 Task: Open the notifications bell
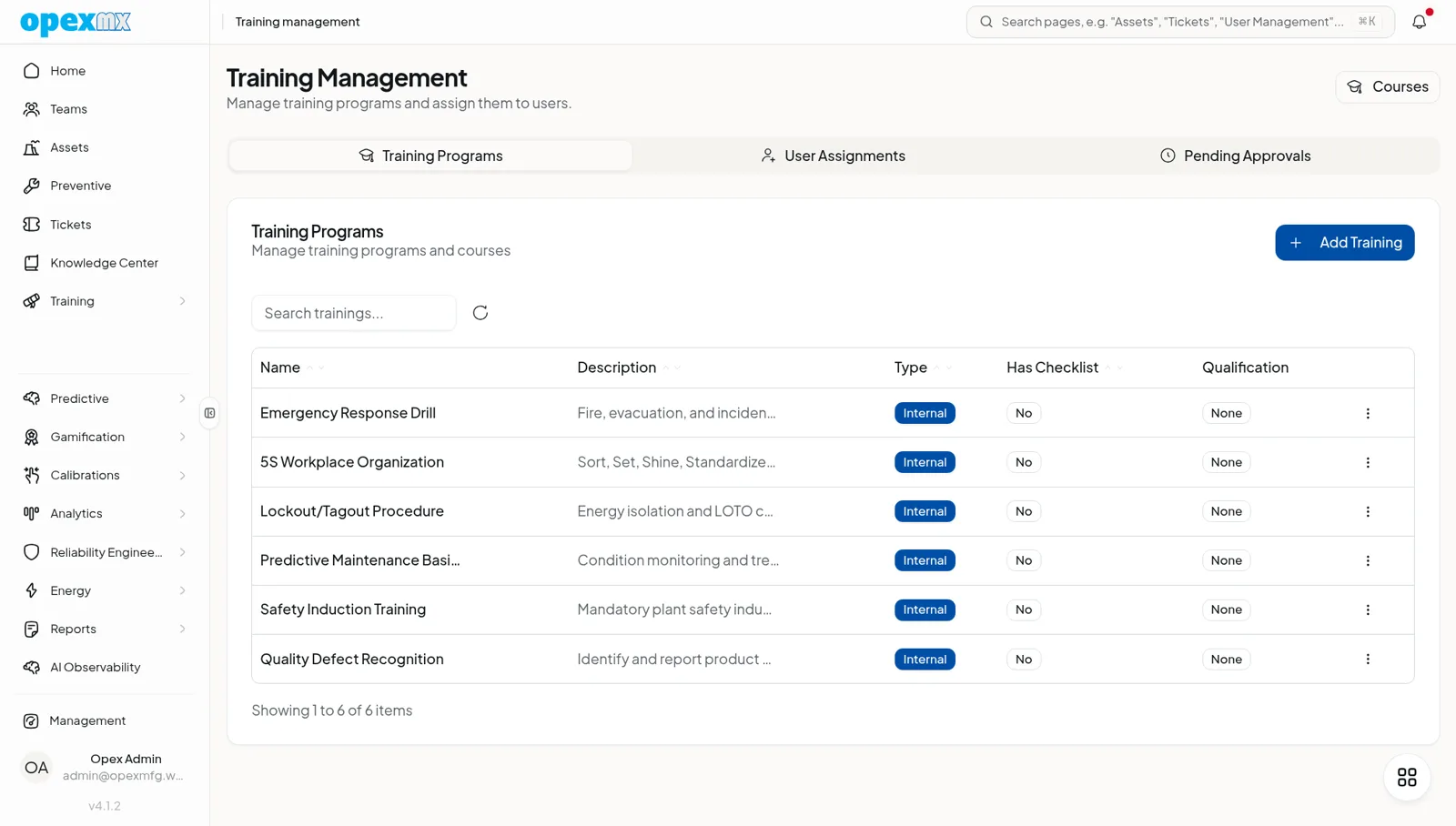click(1419, 22)
